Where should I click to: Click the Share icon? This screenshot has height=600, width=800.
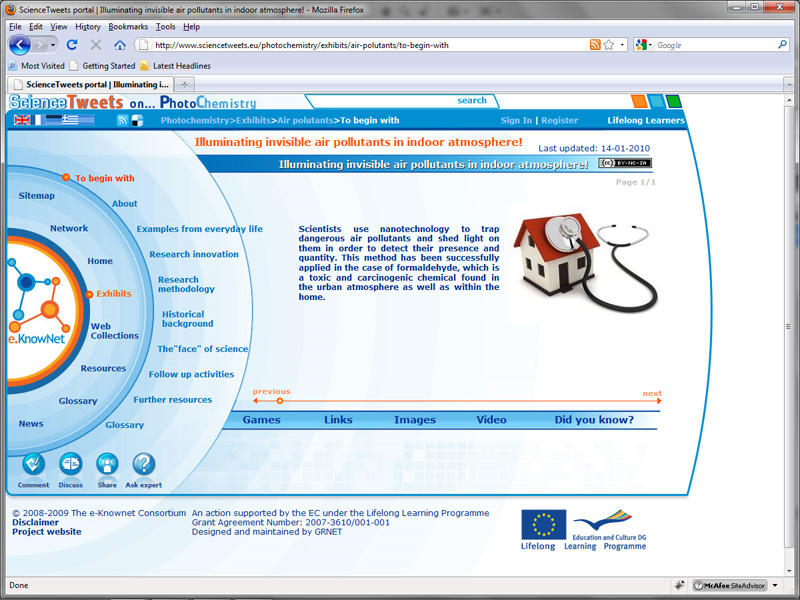point(107,464)
